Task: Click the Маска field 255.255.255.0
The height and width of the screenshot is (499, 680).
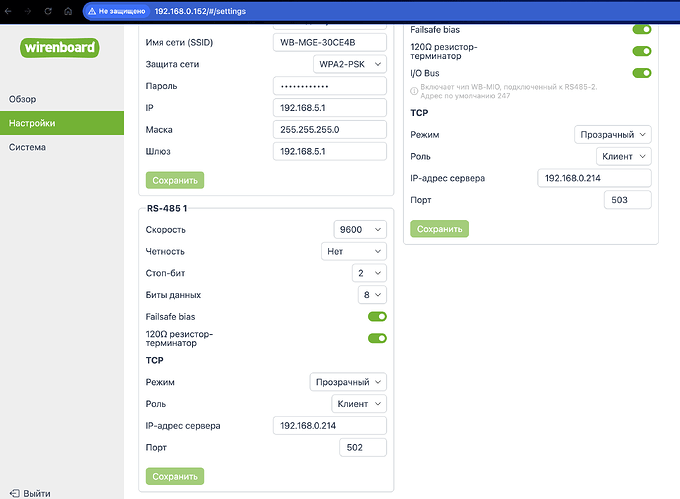Action: coord(330,130)
